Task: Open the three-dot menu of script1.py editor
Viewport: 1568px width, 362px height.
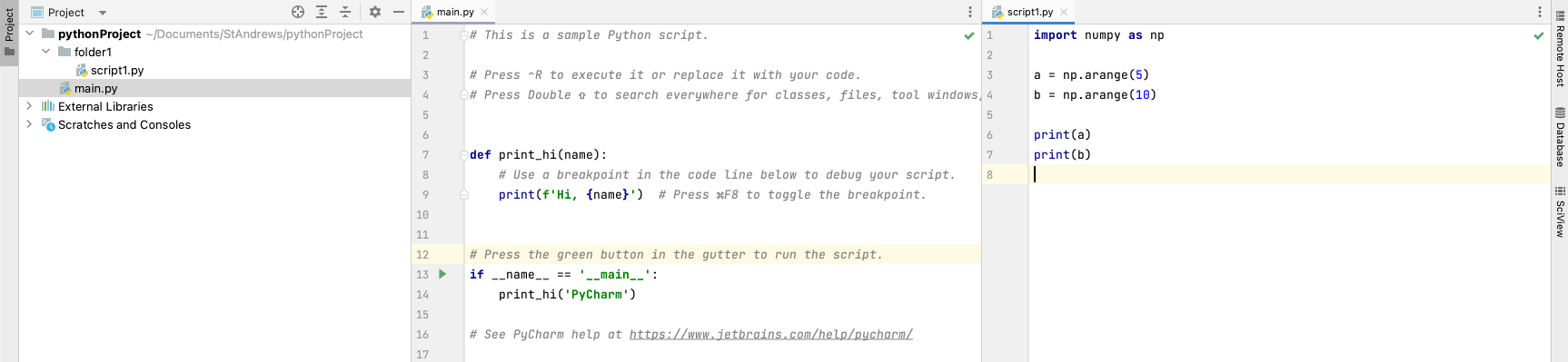Action: click(1540, 12)
